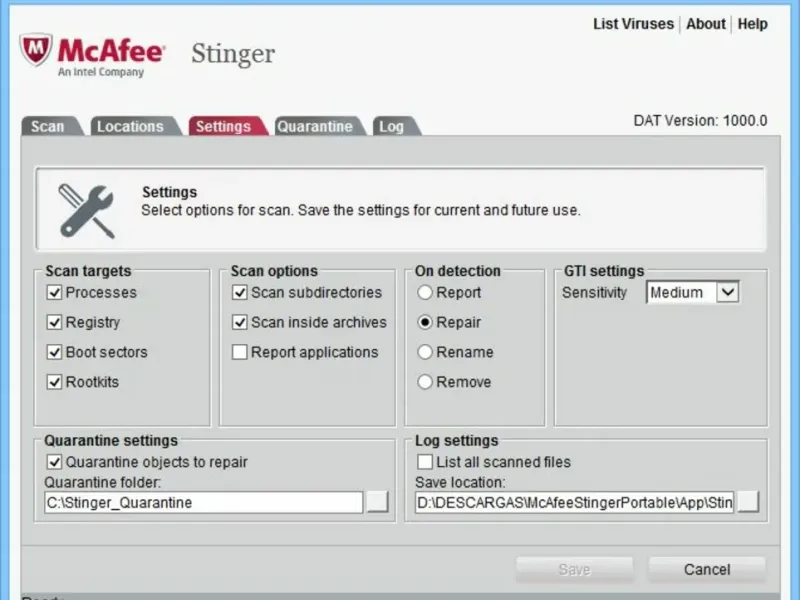
Task: Enable Report applications option
Action: [239, 352]
